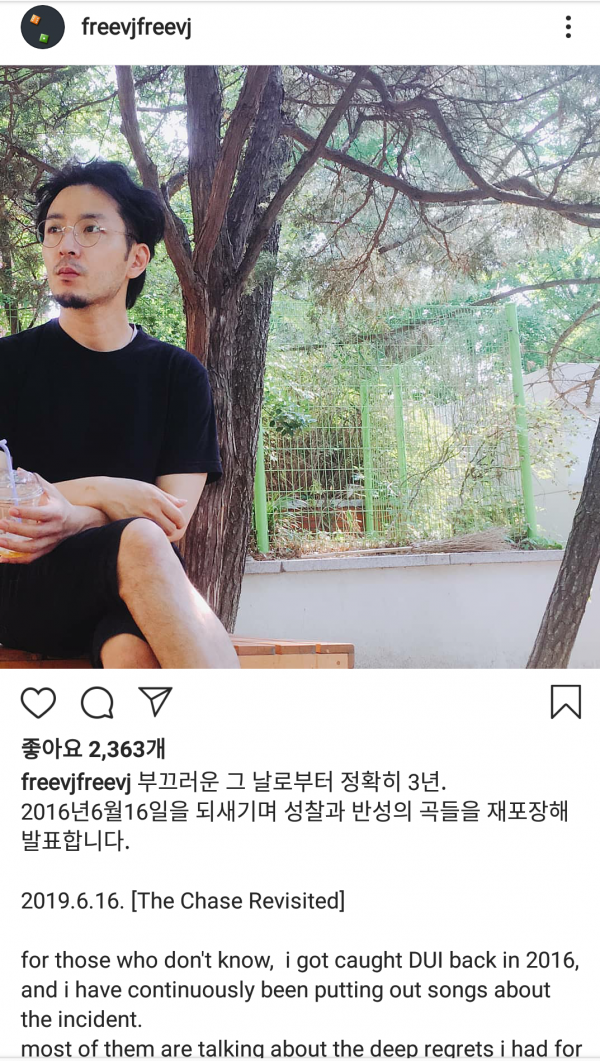Open the freevjfreevj username in the caption

(76, 782)
